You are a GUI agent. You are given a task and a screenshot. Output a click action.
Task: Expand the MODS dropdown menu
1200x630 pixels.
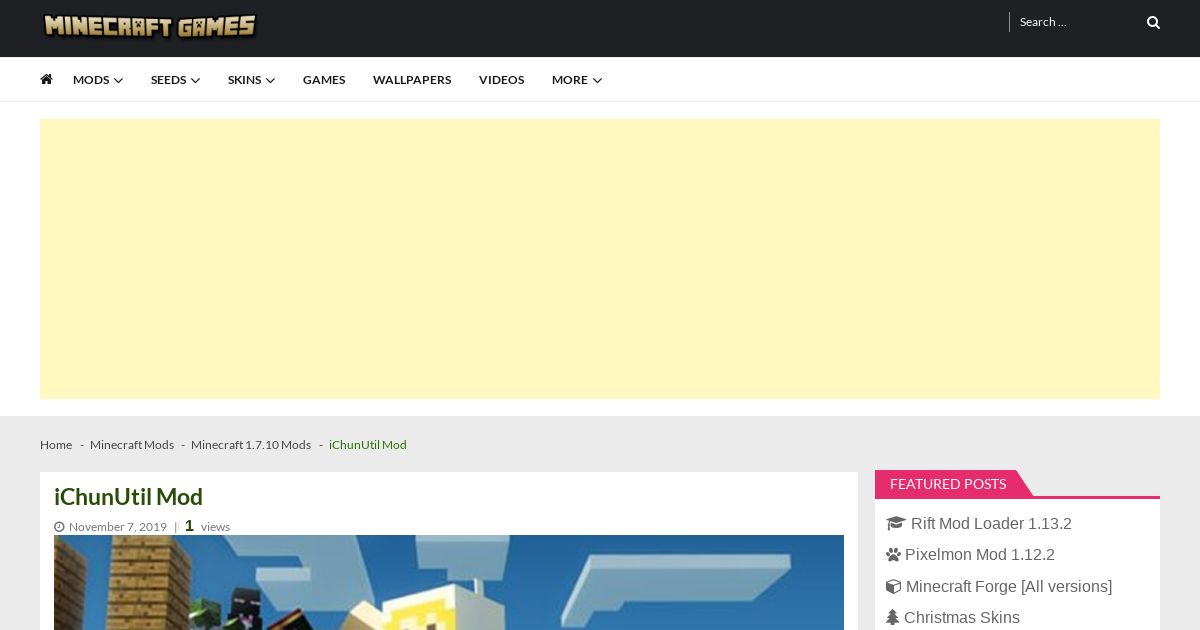(x=98, y=80)
